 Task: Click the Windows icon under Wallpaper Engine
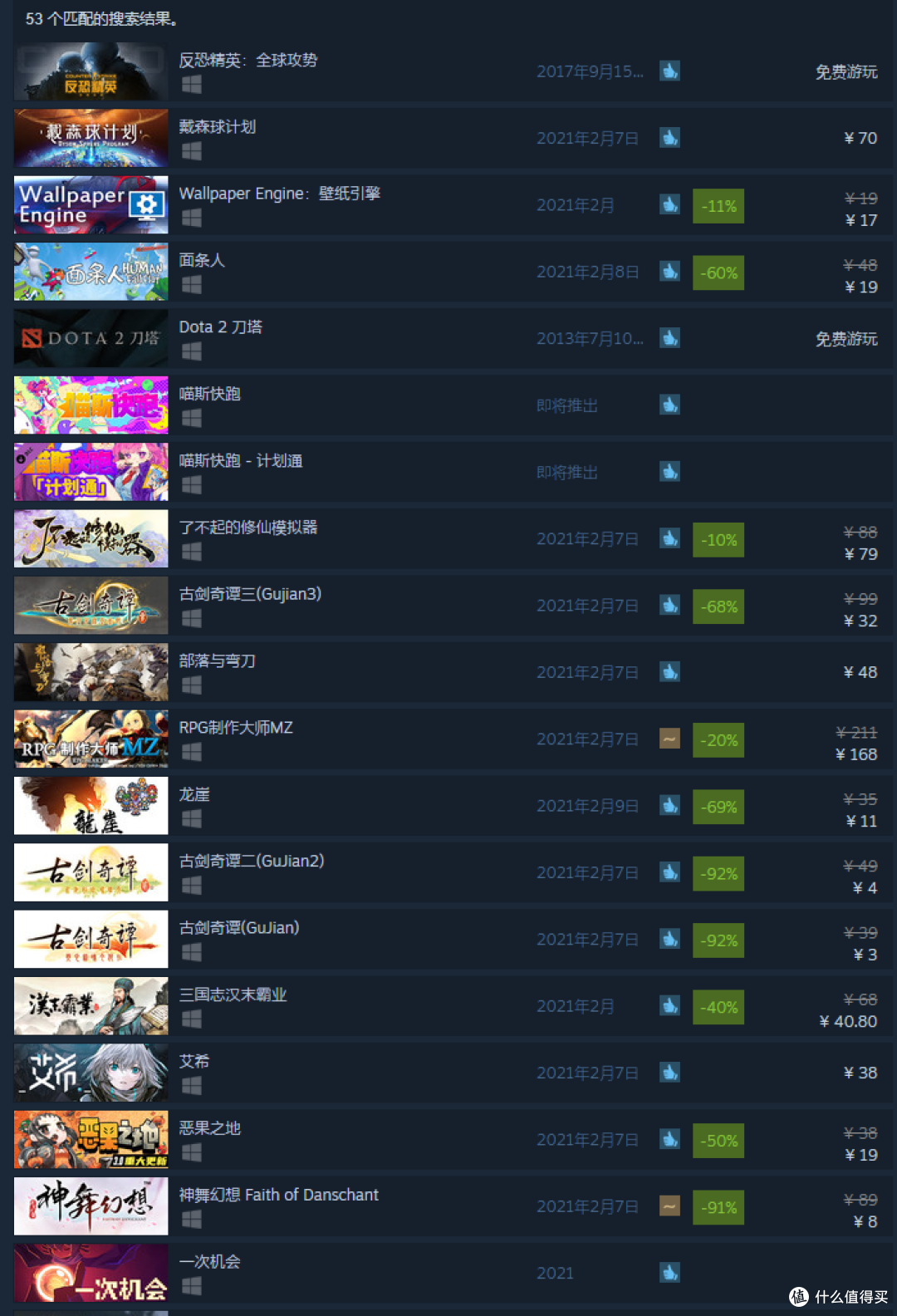[192, 218]
